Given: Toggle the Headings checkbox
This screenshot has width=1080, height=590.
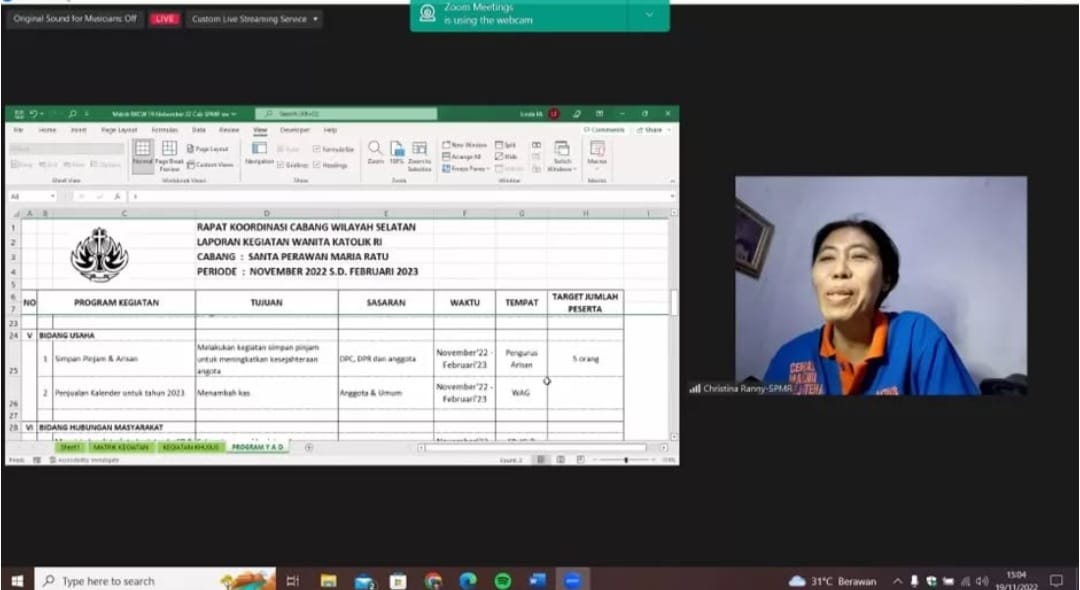Looking at the screenshot, I should click(317, 165).
